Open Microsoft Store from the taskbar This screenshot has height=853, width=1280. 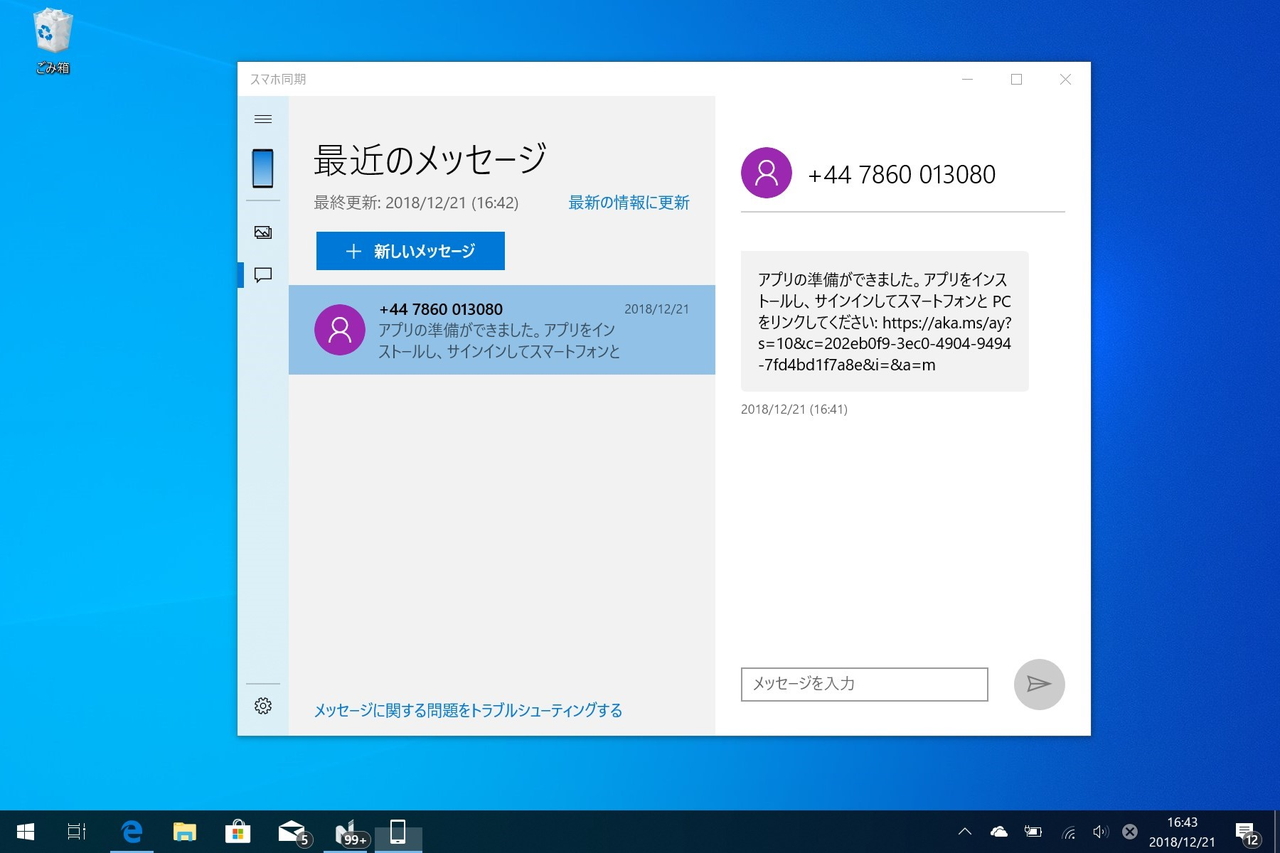pyautogui.click(x=237, y=831)
